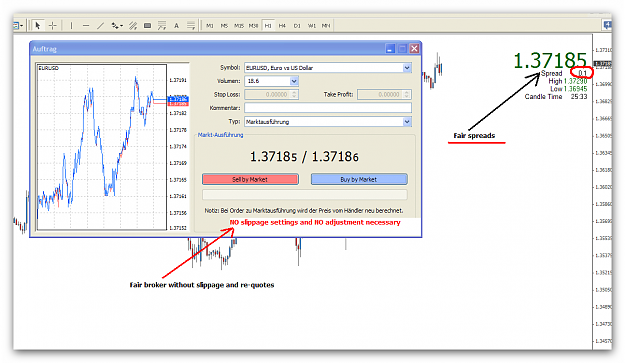Select the vertical line drawing tool
This screenshot has width=625, height=363.
pos(71,26)
